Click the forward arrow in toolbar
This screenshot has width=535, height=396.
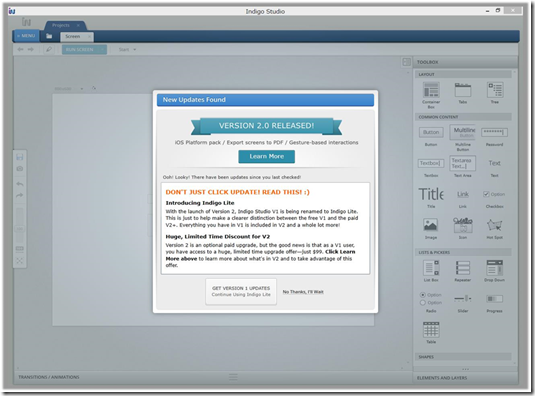pos(31,49)
